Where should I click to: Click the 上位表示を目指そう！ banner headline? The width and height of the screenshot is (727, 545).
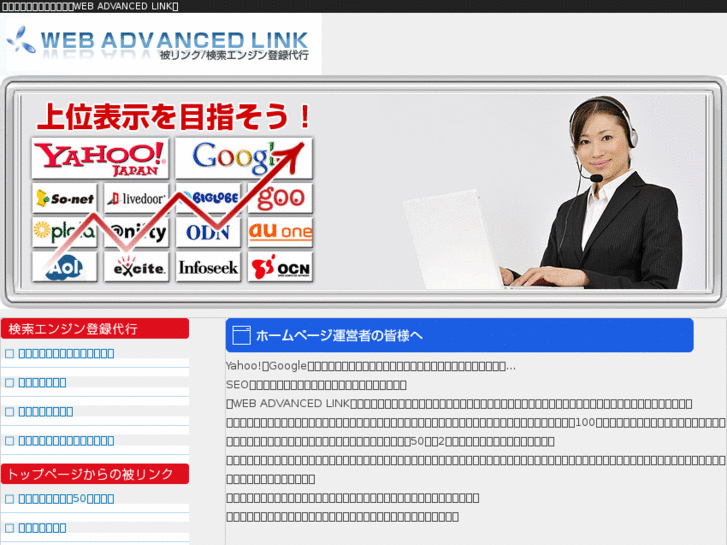[174, 116]
